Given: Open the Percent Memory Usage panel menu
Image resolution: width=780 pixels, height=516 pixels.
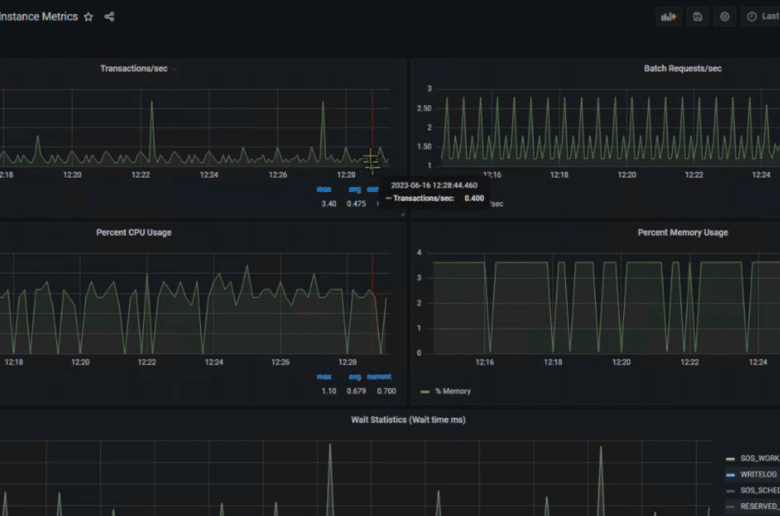Looking at the screenshot, I should [x=682, y=232].
